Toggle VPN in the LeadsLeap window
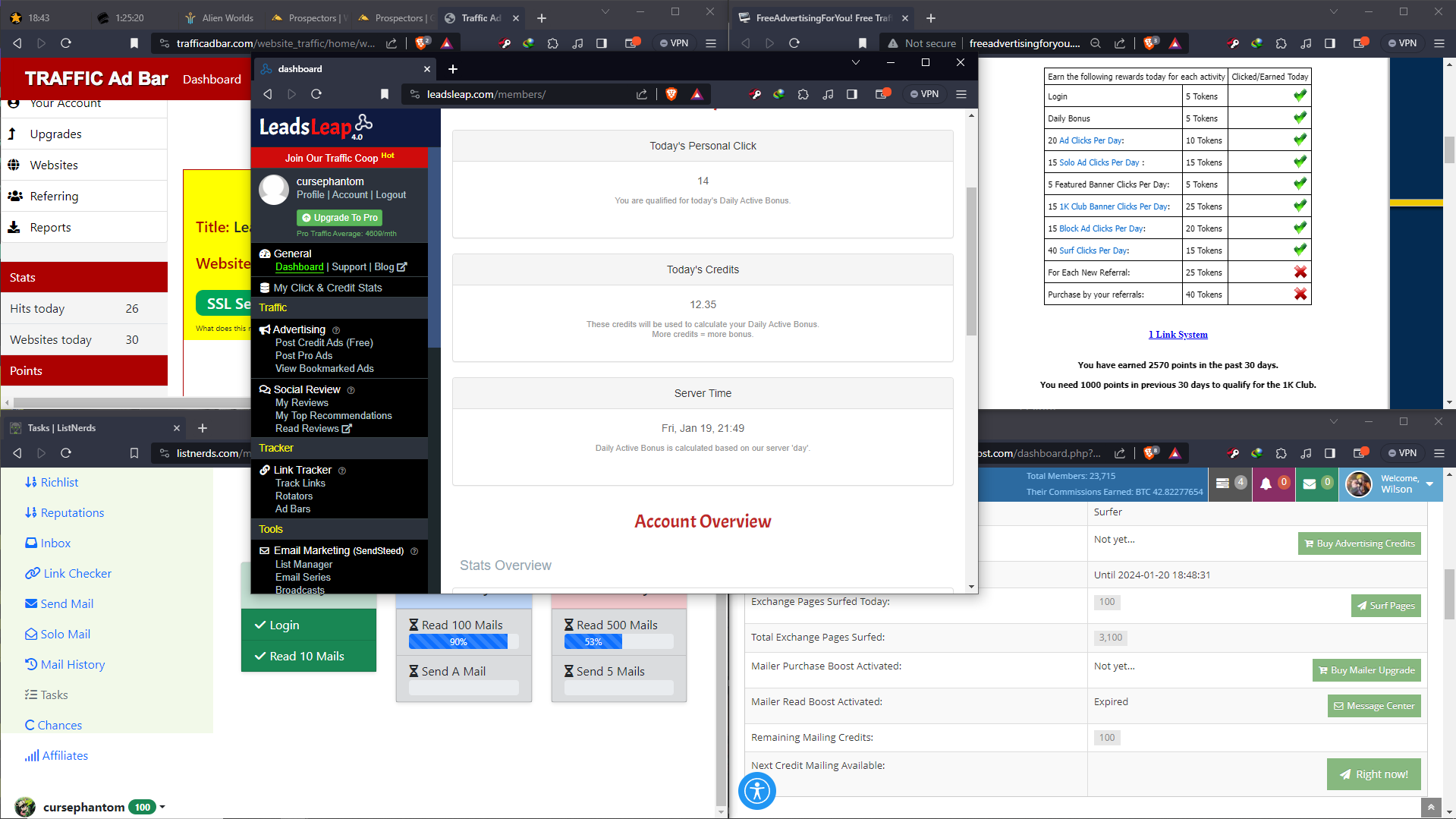Image resolution: width=1456 pixels, height=819 pixels. [925, 94]
